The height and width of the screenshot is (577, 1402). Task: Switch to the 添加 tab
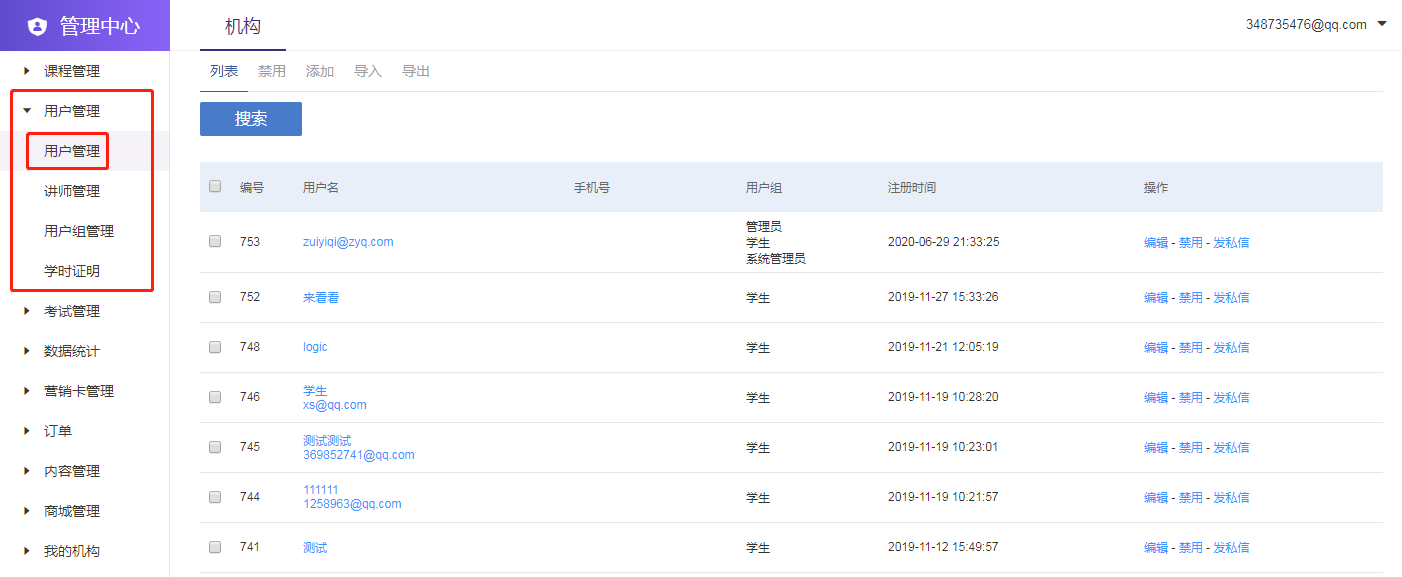click(320, 71)
